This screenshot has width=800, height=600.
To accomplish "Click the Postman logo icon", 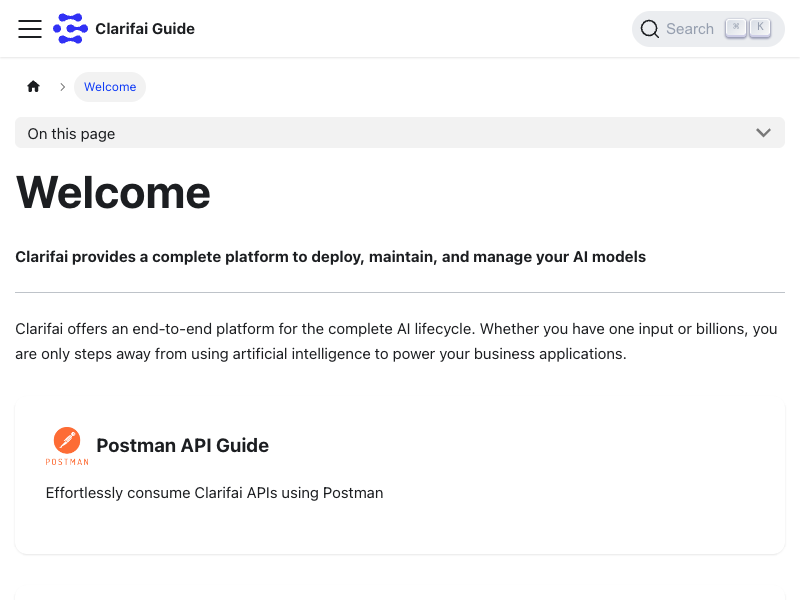I will [x=67, y=446].
